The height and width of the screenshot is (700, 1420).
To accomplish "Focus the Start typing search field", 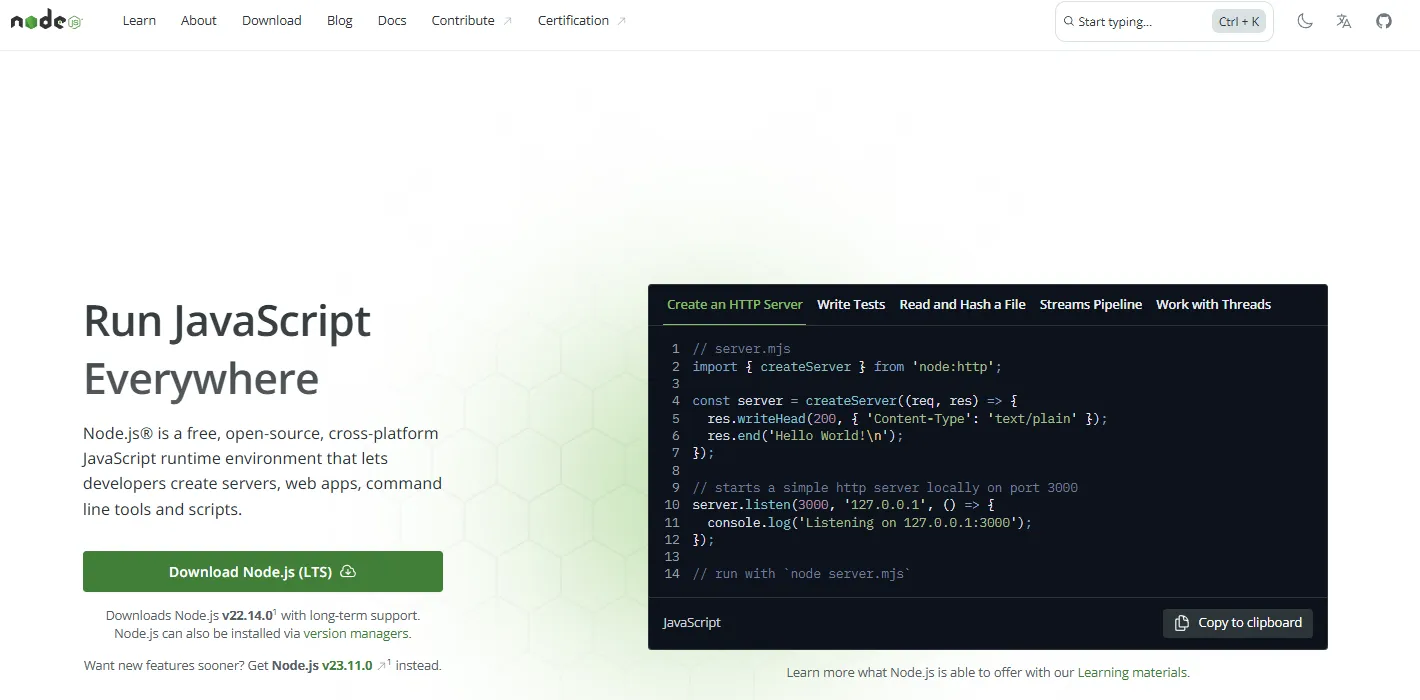I will coord(1164,21).
